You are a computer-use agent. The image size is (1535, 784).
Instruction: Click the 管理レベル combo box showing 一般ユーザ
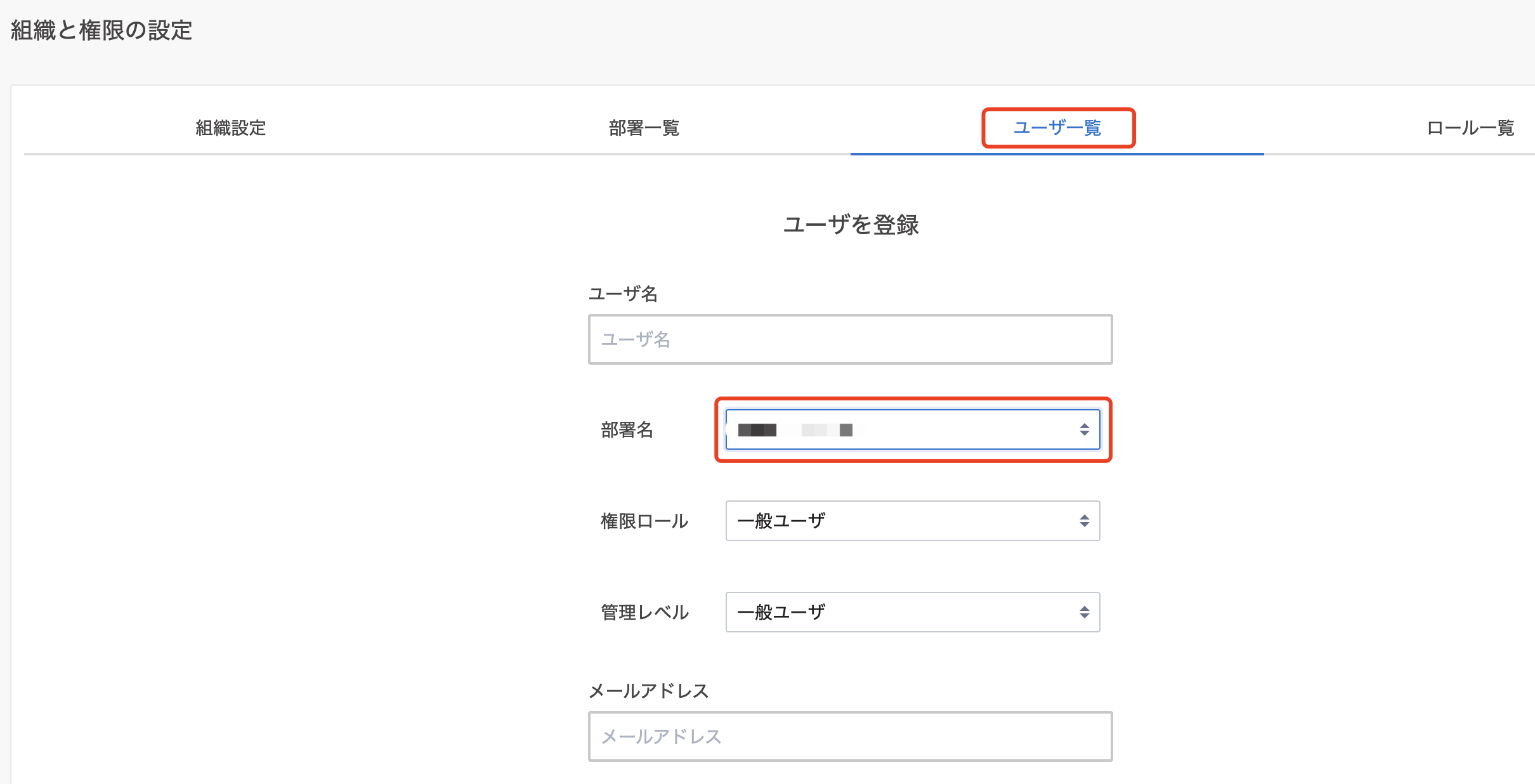[913, 611]
